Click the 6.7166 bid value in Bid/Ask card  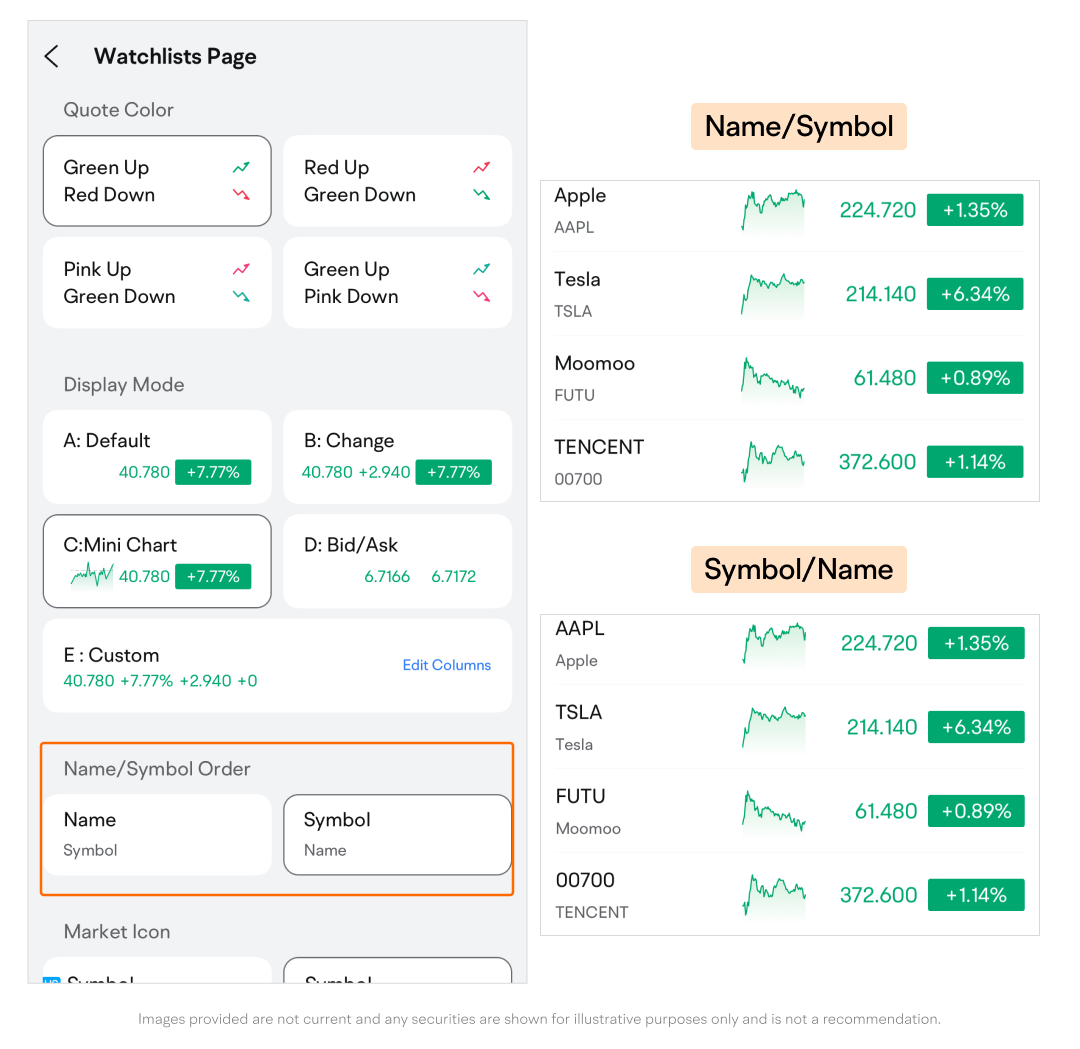[x=387, y=577]
